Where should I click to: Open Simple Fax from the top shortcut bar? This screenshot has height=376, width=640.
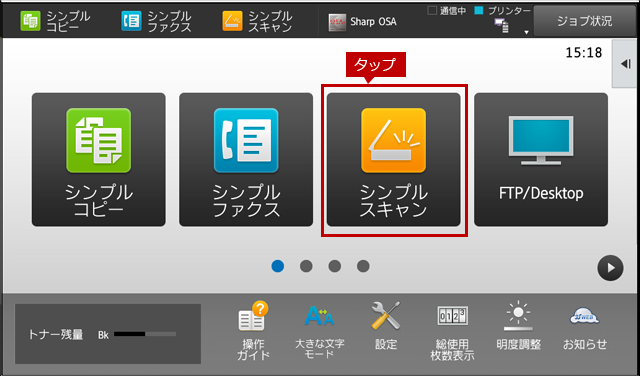(156, 21)
